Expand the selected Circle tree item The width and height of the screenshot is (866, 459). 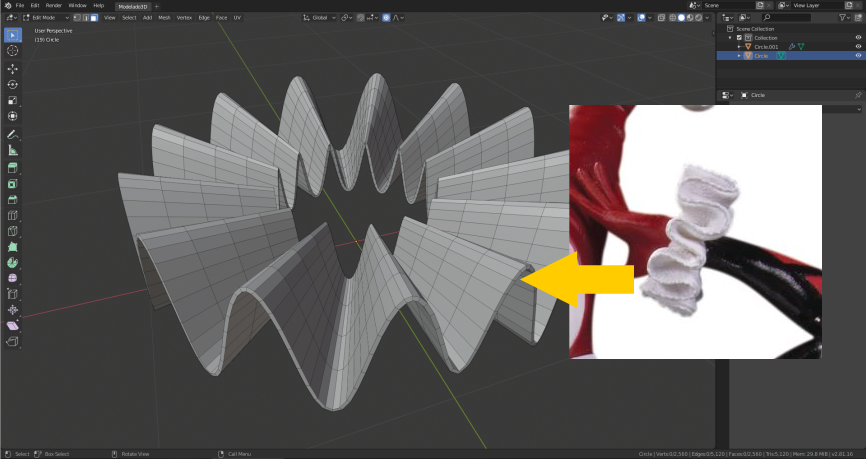coord(740,56)
